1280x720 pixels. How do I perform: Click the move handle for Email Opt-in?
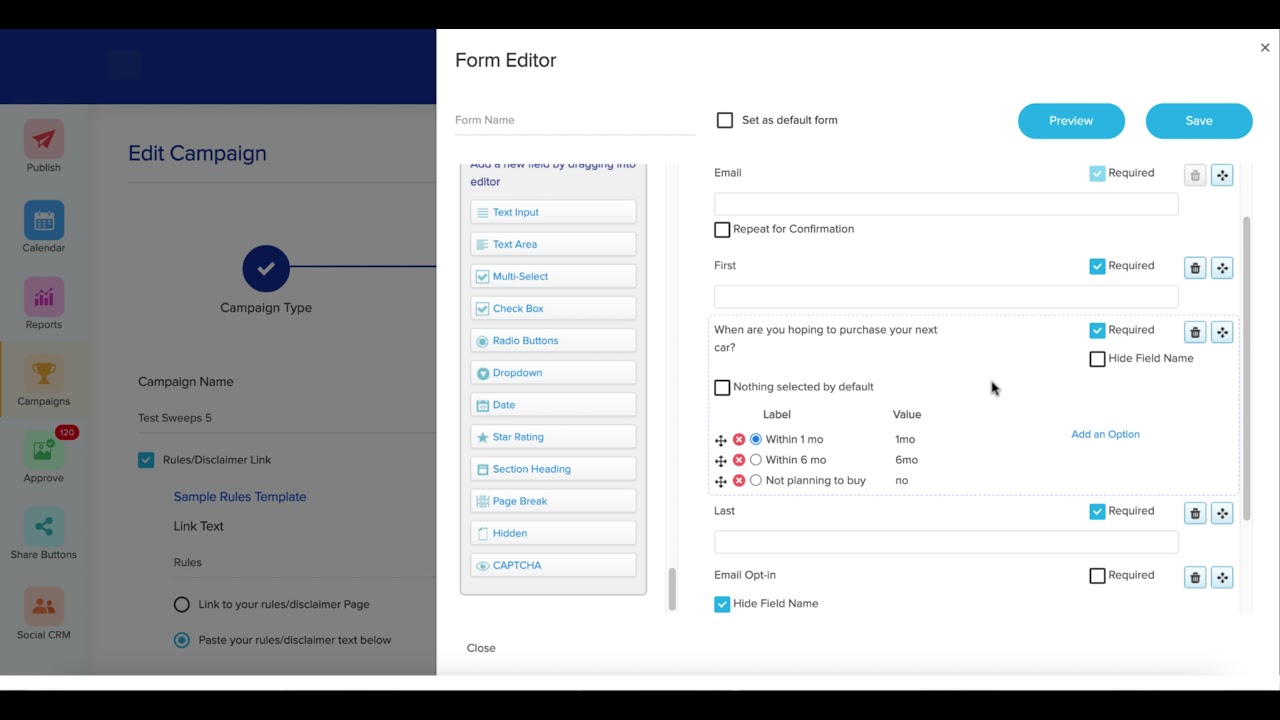tap(1222, 577)
